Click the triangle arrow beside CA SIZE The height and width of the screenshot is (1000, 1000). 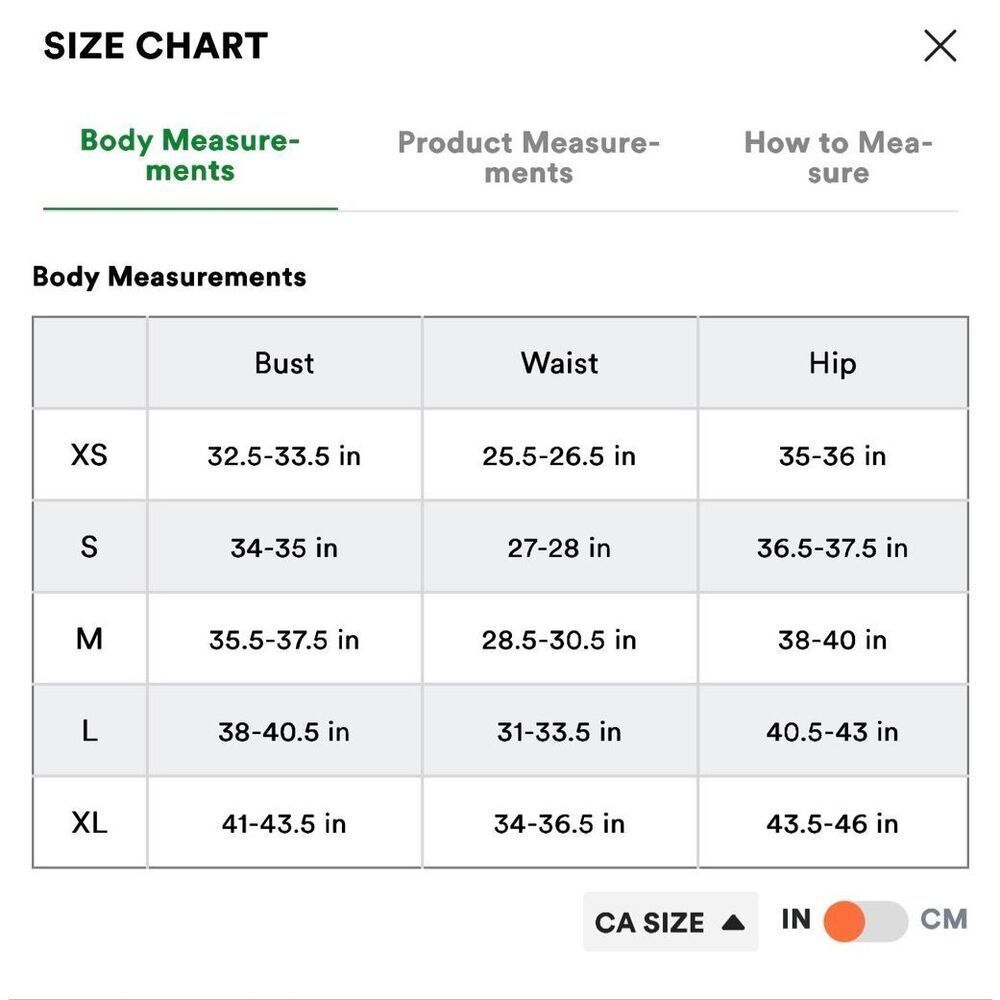(x=733, y=922)
